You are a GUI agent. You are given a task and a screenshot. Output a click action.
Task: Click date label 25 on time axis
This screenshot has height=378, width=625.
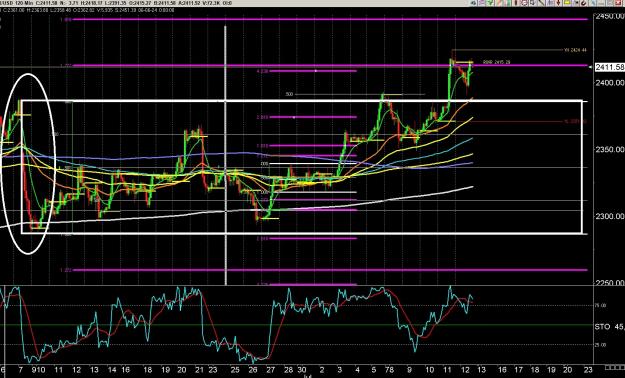[235, 370]
